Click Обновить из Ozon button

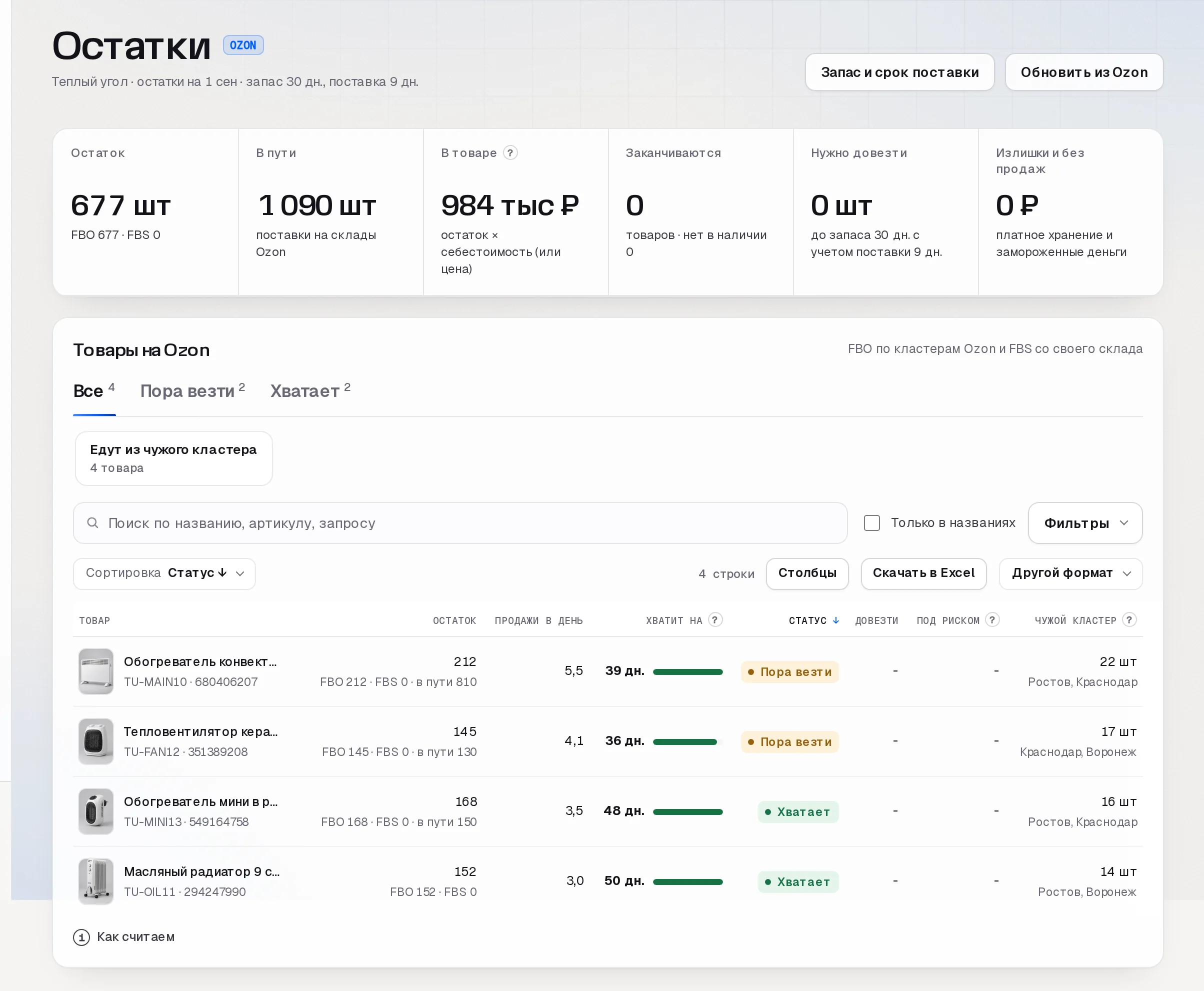point(1084,72)
